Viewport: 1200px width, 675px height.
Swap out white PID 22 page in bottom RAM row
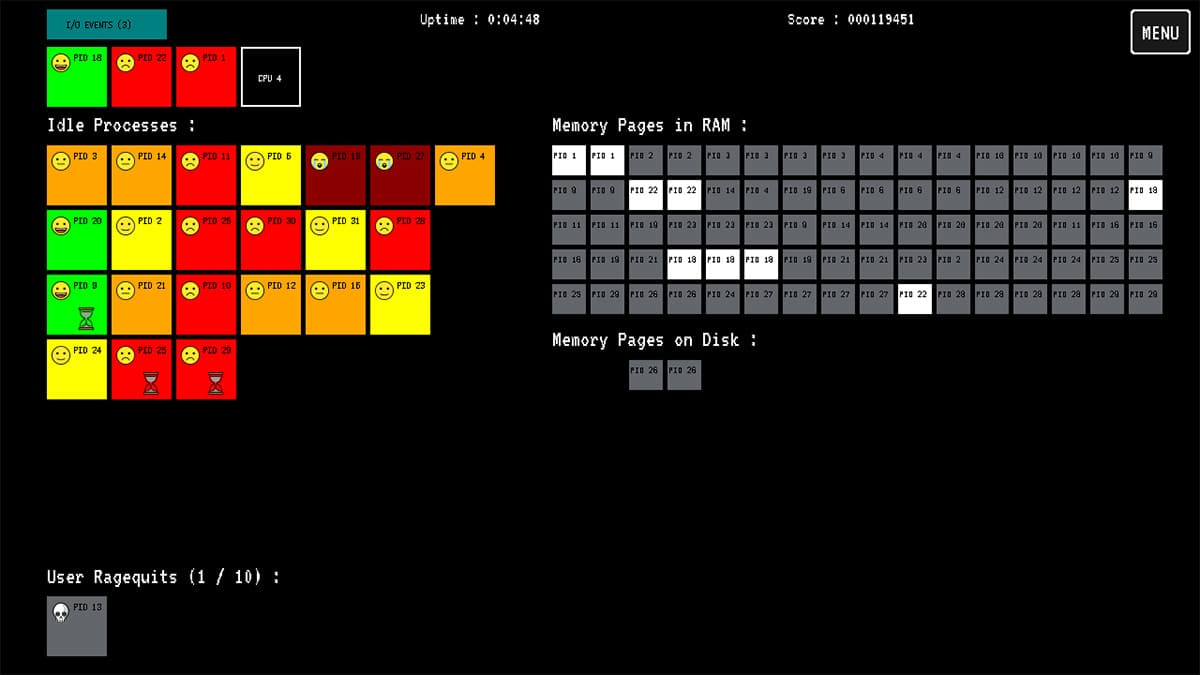pos(915,299)
